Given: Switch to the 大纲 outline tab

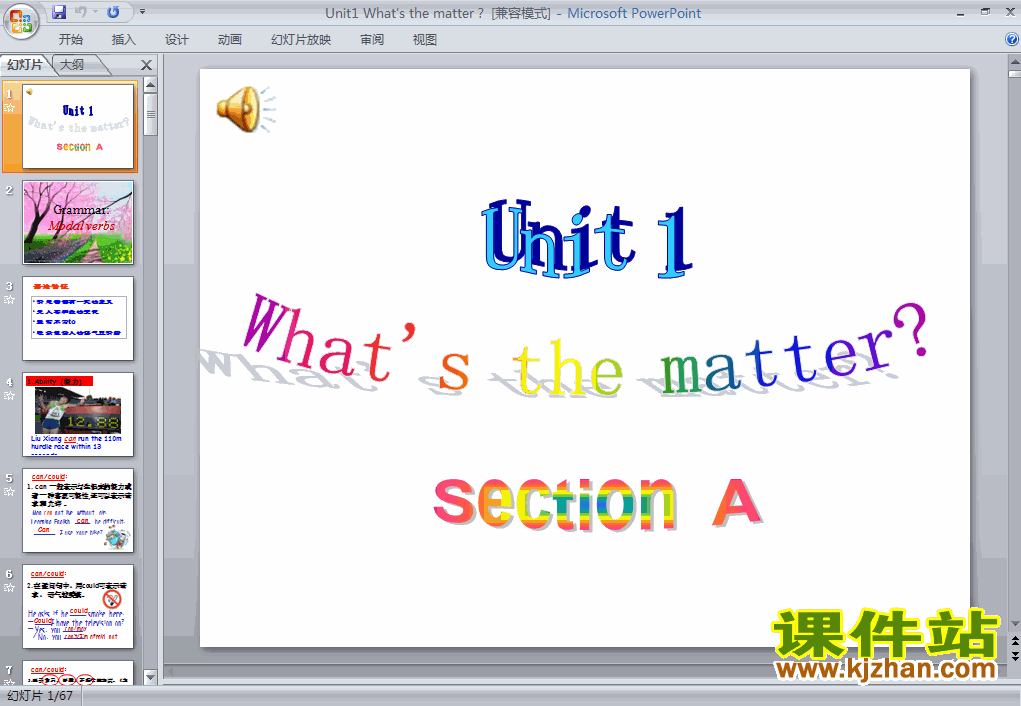Looking at the screenshot, I should pos(73,64).
